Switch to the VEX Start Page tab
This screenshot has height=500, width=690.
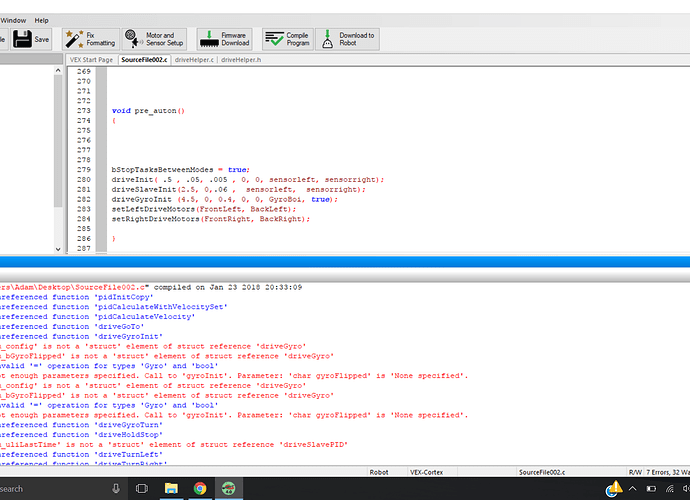[x=91, y=60]
